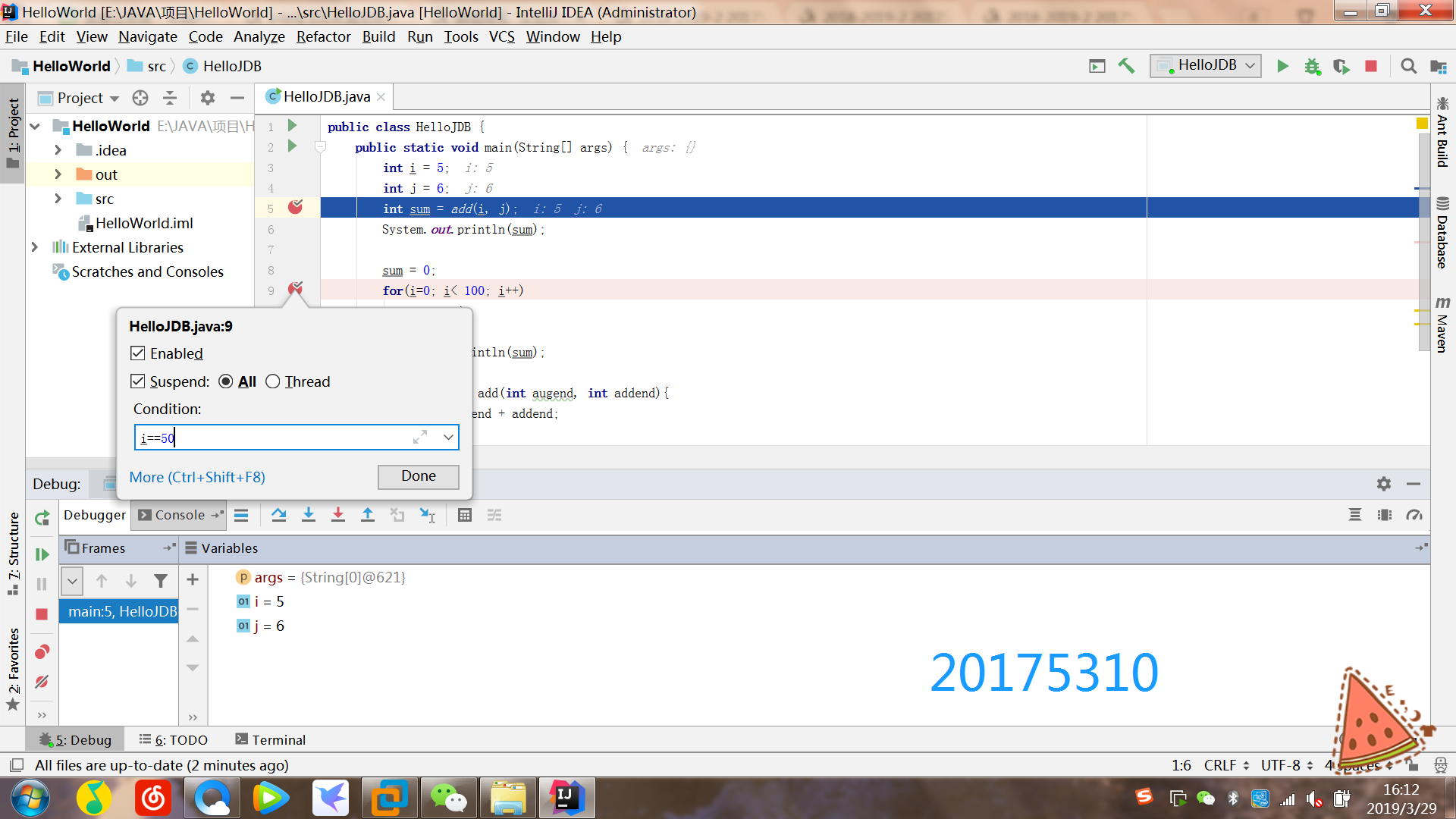
Task: Click the Step Over debugger icon
Action: pos(278,515)
